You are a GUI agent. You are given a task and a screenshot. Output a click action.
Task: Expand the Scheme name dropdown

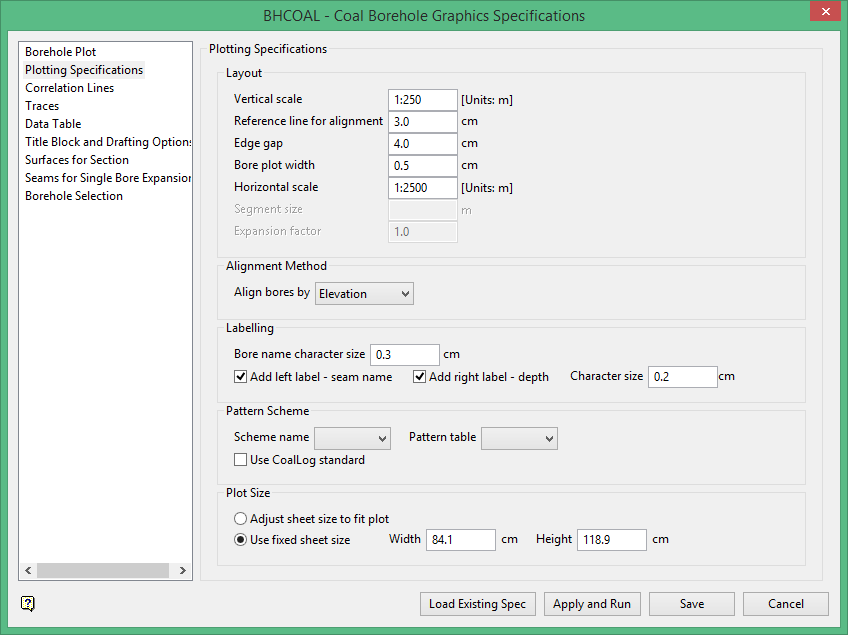click(x=352, y=439)
